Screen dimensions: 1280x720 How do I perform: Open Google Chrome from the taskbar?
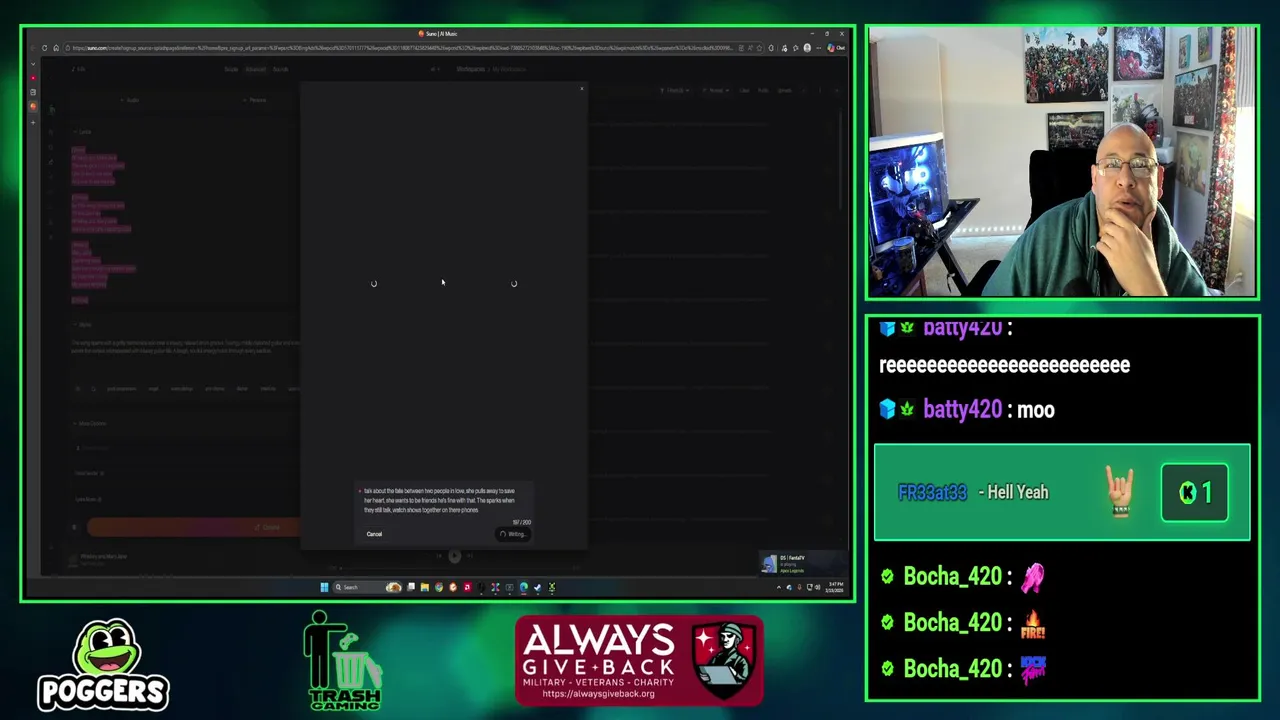[439, 587]
